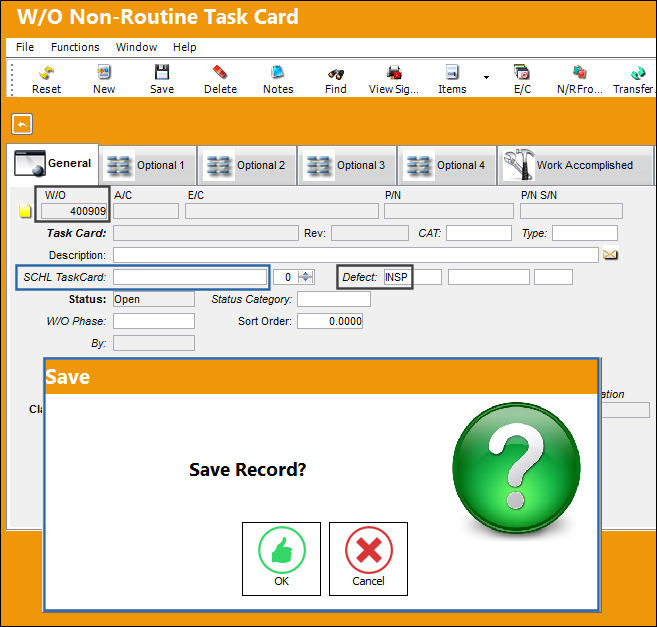657x627 pixels.
Task: Click the P/N S/N field
Action: (571, 211)
